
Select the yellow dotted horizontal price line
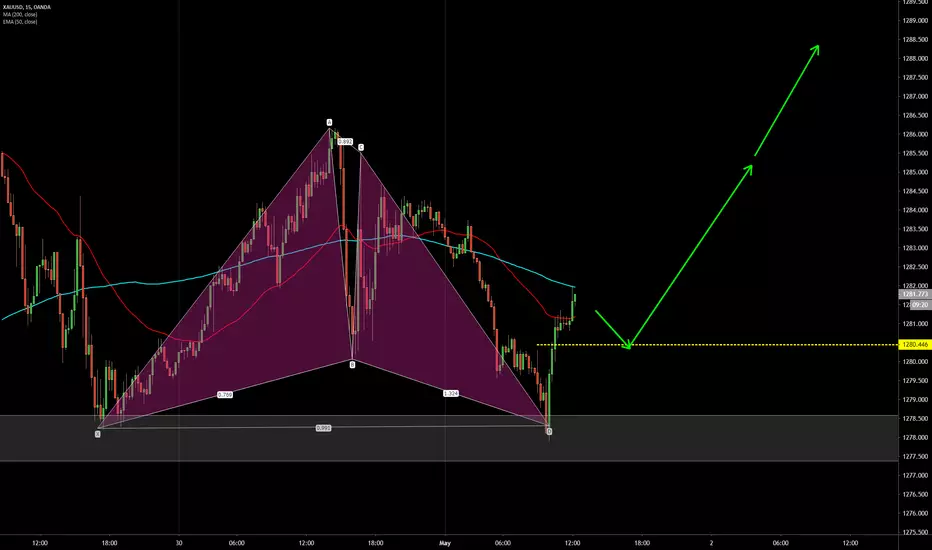717,344
